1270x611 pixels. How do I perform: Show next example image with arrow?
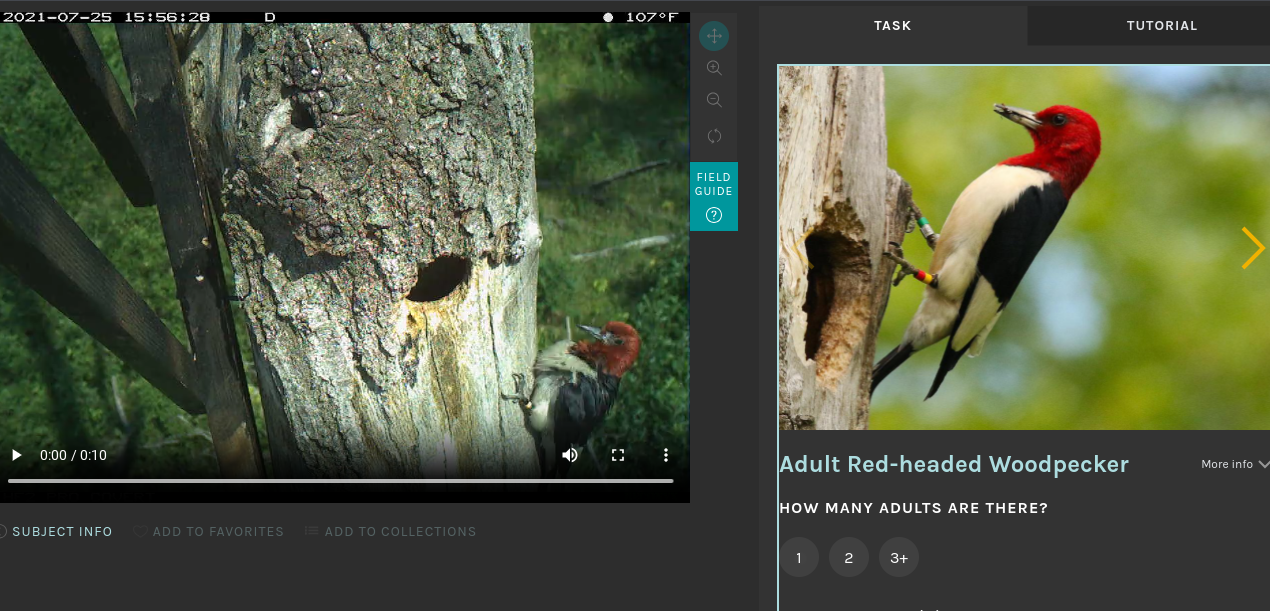[1252, 248]
